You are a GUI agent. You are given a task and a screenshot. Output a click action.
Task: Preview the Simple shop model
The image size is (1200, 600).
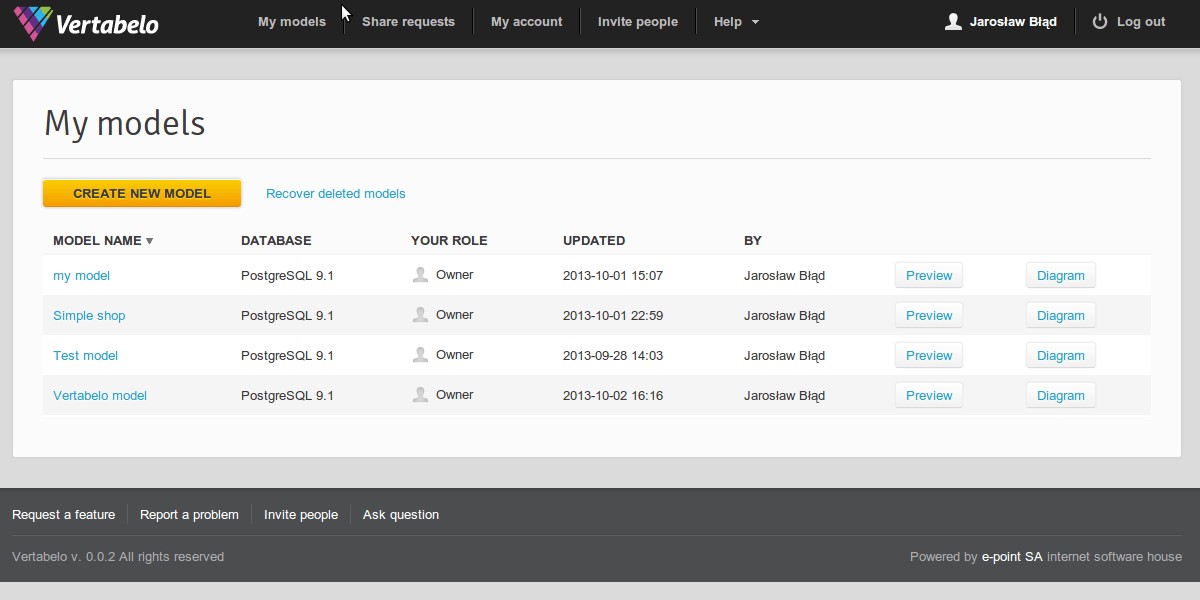click(928, 315)
